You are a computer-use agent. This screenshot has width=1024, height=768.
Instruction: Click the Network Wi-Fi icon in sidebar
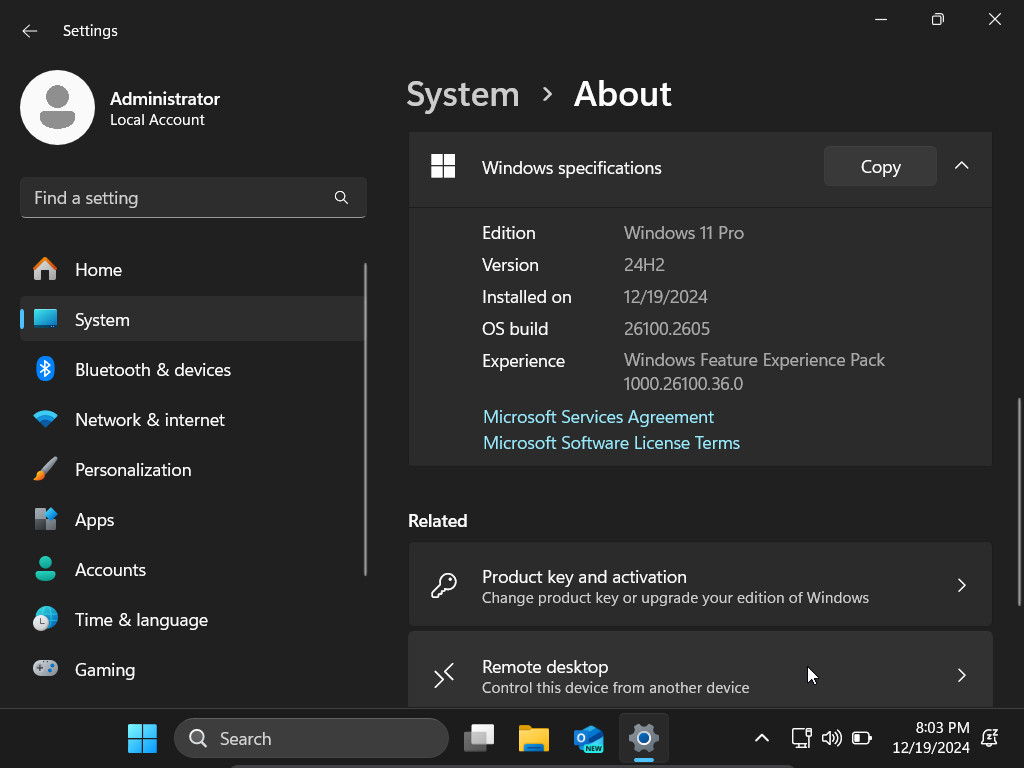point(45,419)
